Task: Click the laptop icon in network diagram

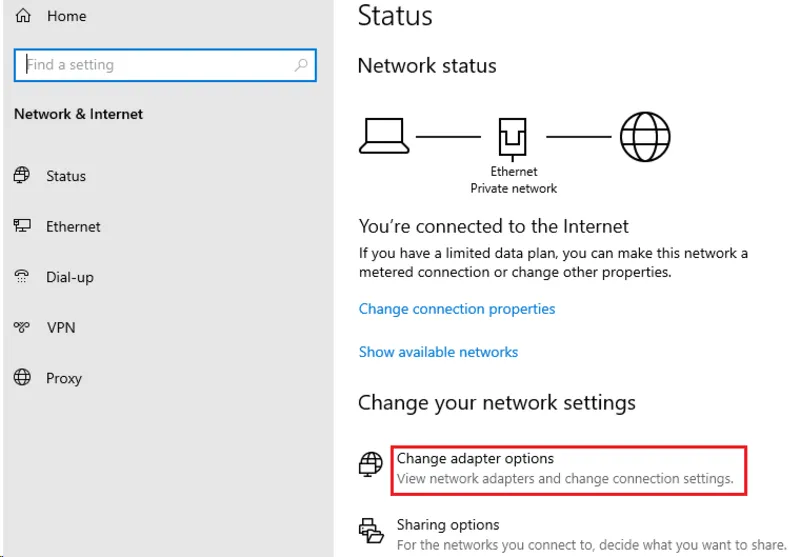Action: (x=383, y=135)
